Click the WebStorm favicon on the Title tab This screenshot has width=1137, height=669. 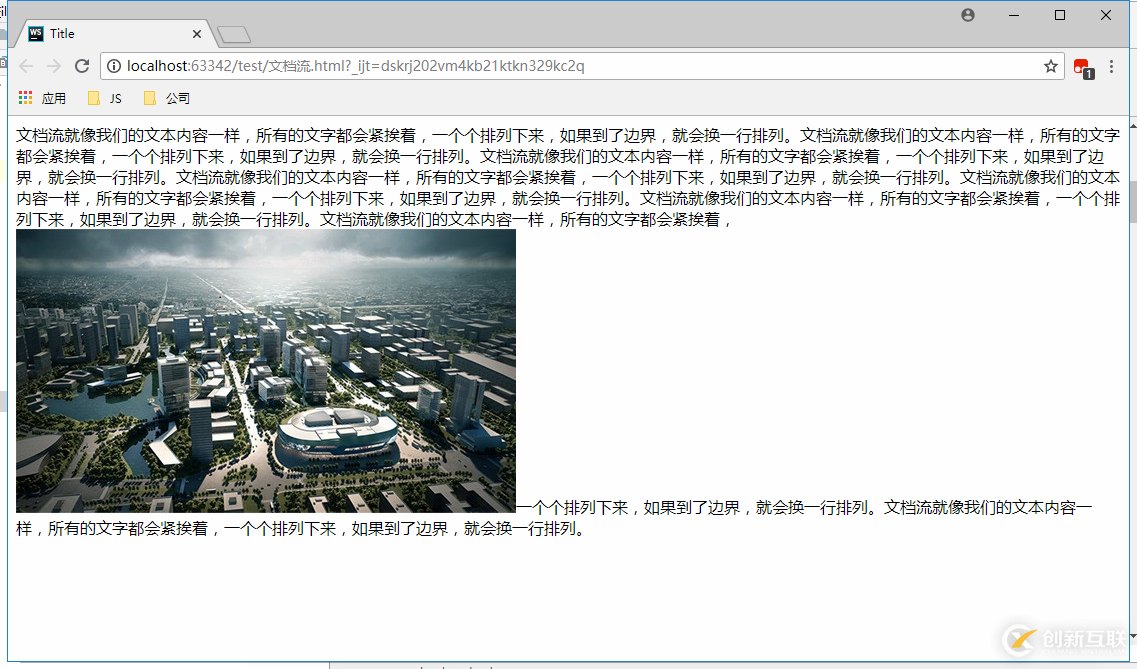click(x=35, y=33)
